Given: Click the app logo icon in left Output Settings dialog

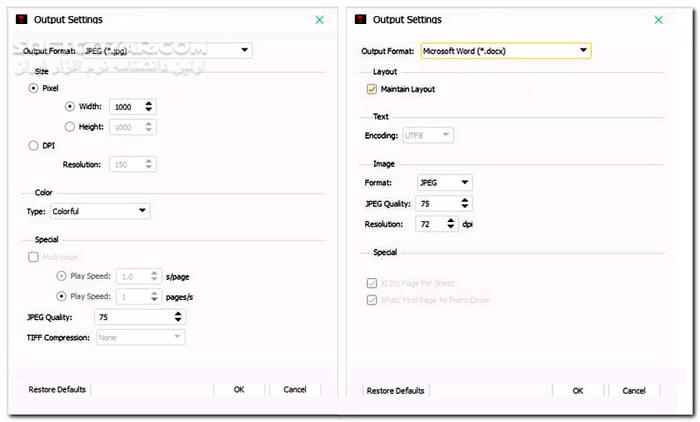Looking at the screenshot, I should (21, 19).
